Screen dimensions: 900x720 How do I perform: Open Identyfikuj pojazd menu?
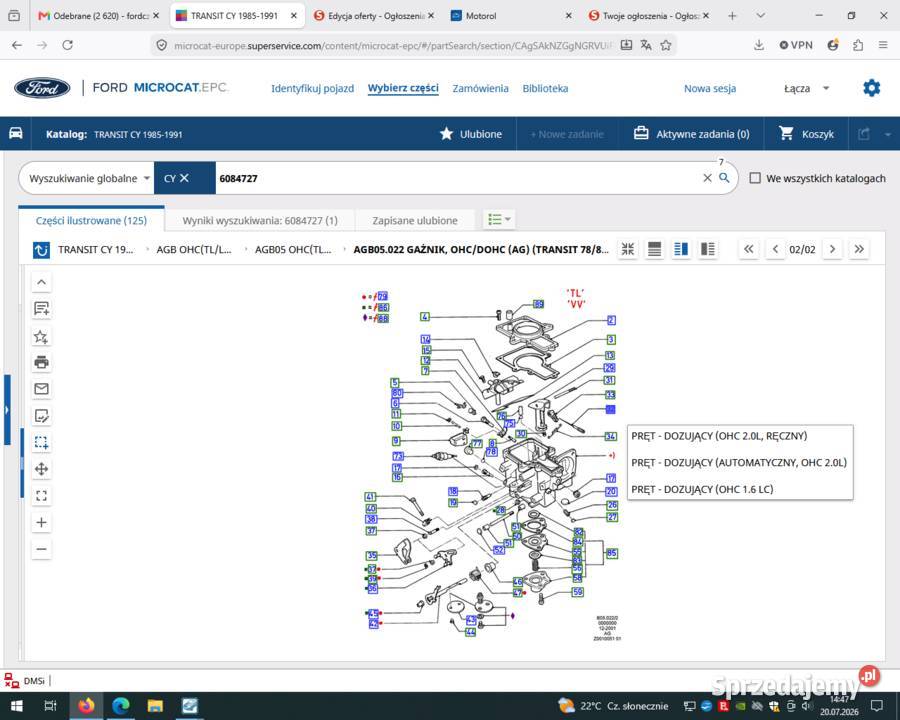pyautogui.click(x=312, y=88)
